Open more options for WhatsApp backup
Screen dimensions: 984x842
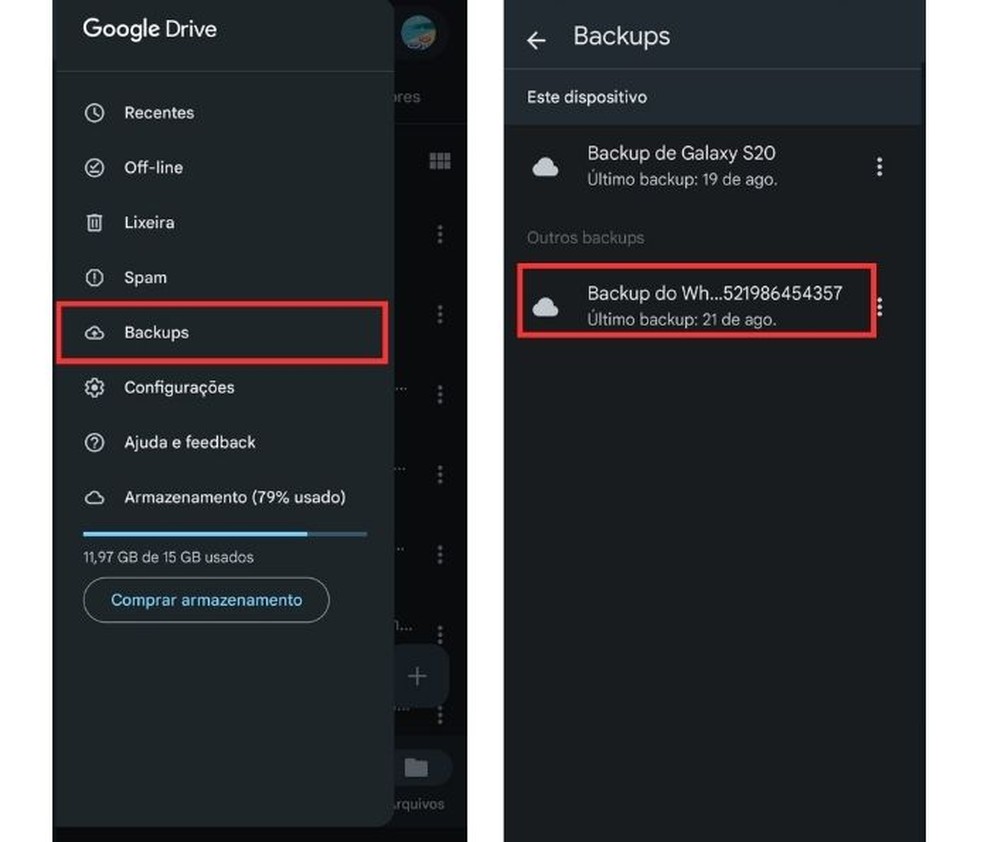pos(880,307)
